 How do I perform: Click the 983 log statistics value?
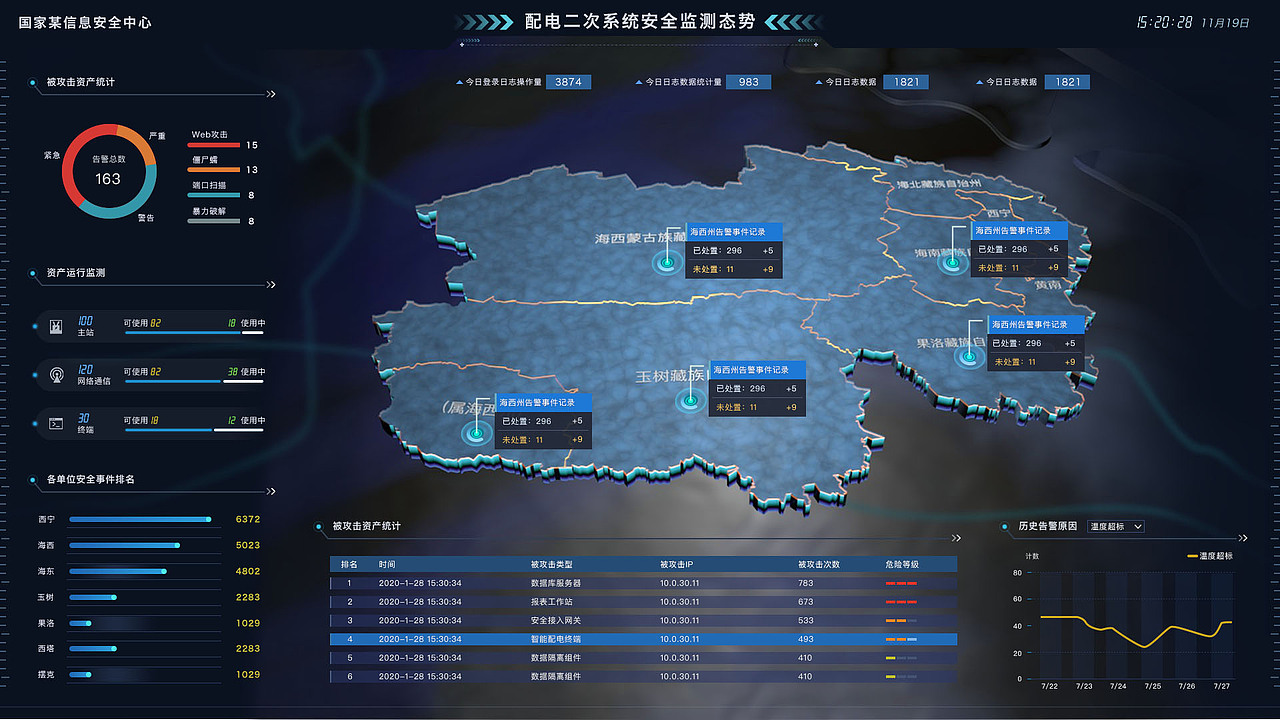click(748, 82)
